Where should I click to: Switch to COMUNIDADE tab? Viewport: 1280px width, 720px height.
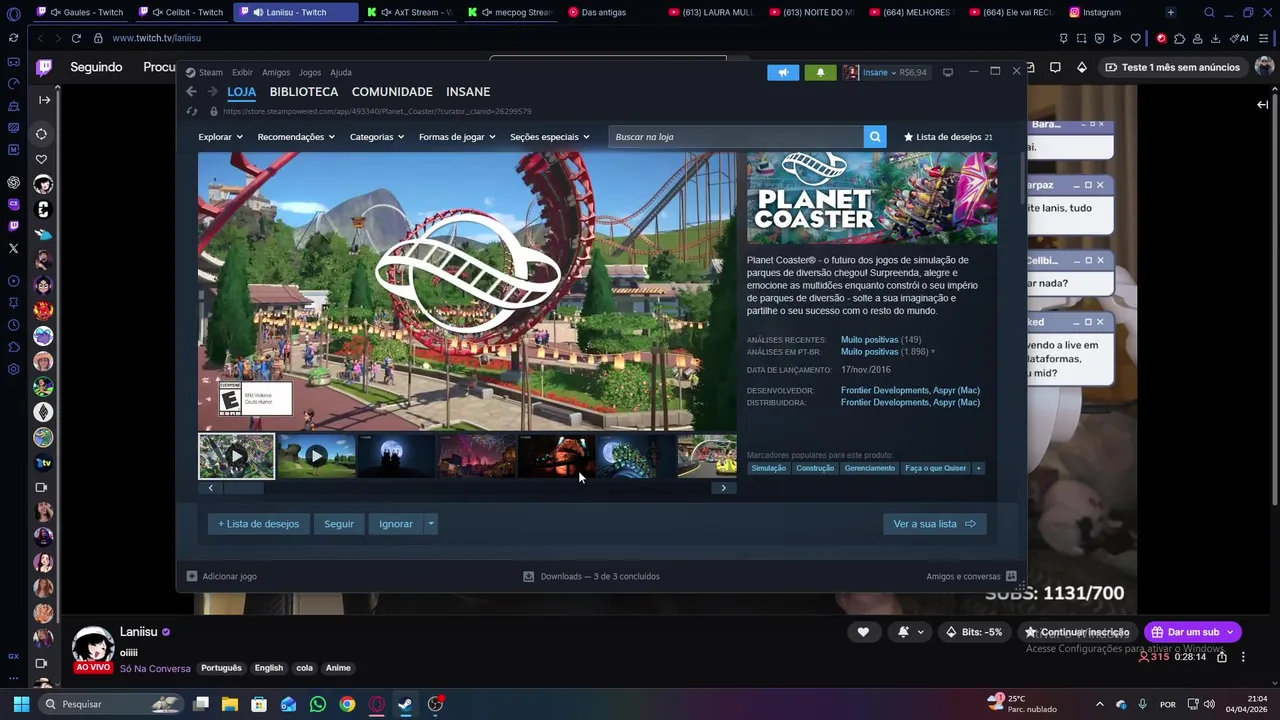(x=392, y=91)
